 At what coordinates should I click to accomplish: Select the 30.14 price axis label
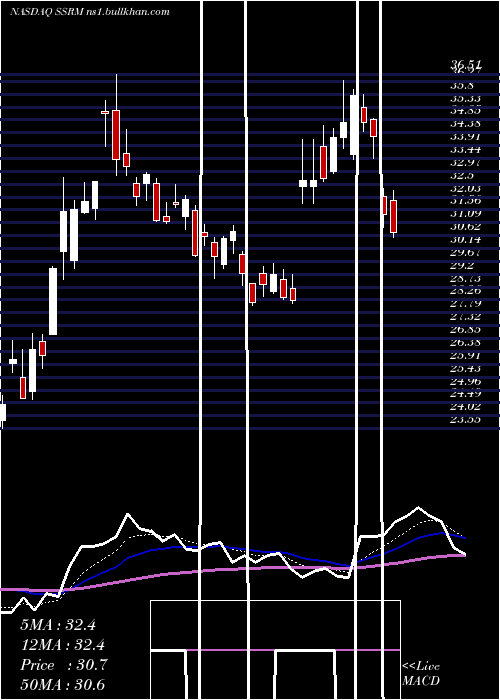[465, 240]
